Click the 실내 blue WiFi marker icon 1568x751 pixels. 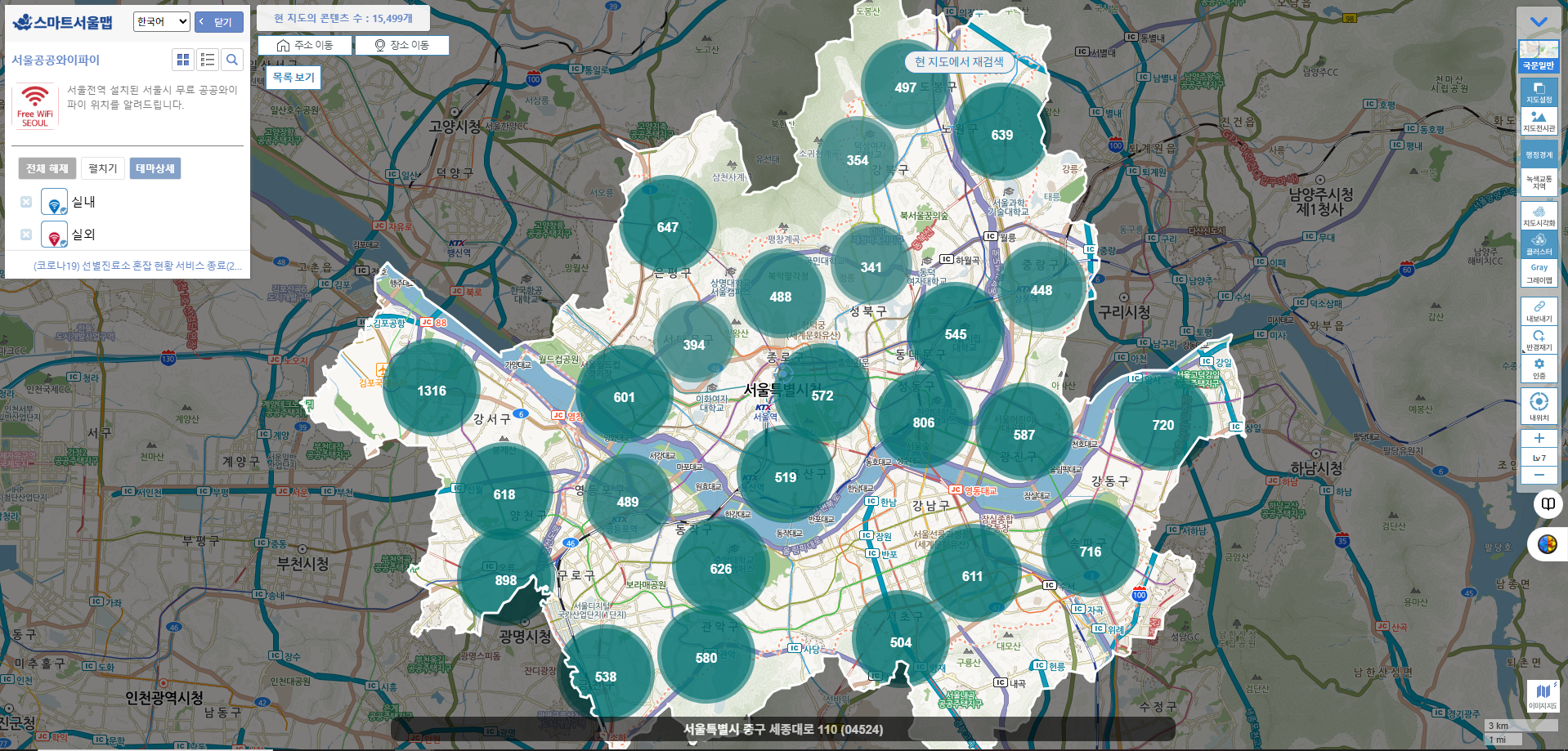point(54,202)
